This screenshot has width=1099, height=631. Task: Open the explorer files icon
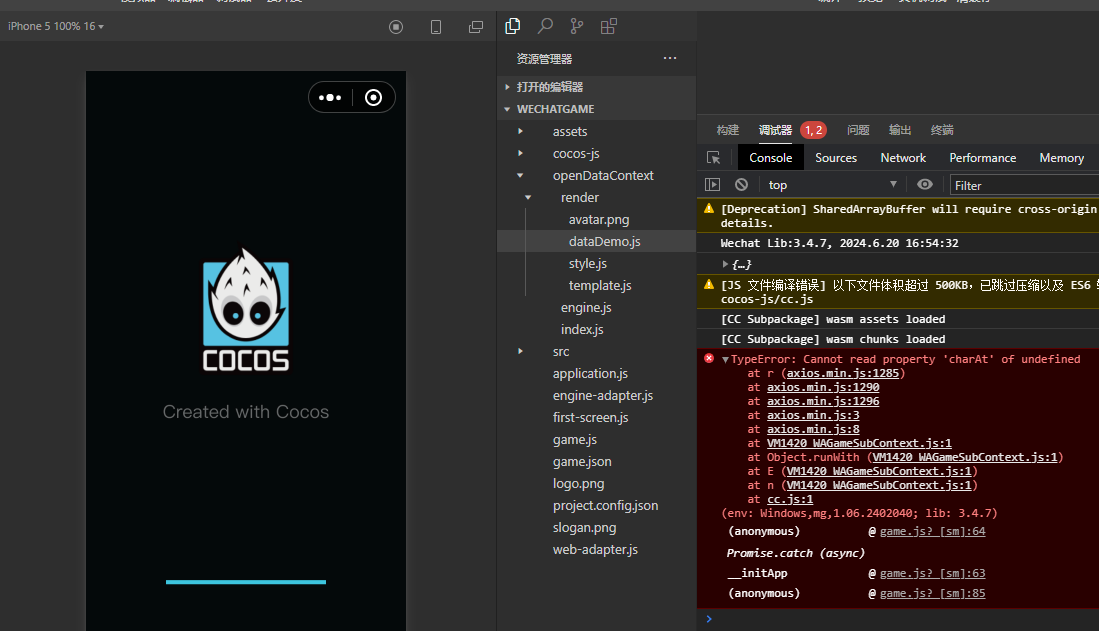pos(512,26)
